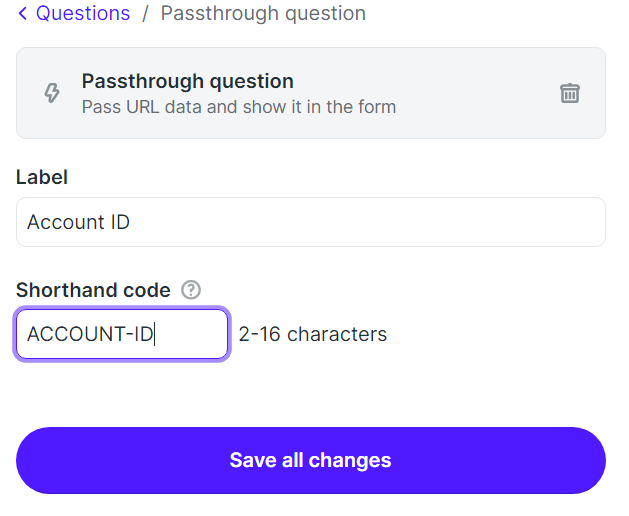The height and width of the screenshot is (516, 629).
Task: Click the back chevron beside Questions
Action: point(22,14)
